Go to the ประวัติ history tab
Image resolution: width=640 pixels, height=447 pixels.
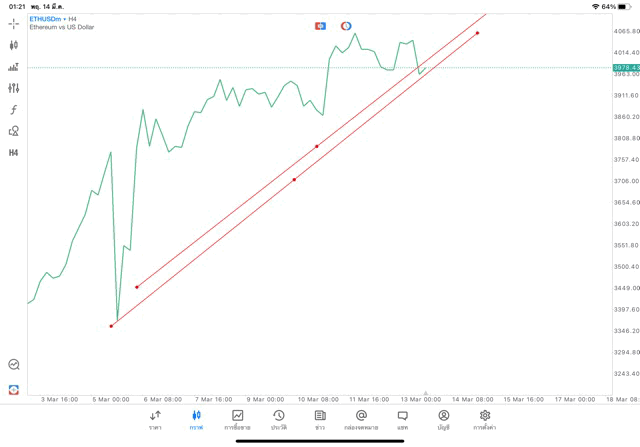pos(278,420)
